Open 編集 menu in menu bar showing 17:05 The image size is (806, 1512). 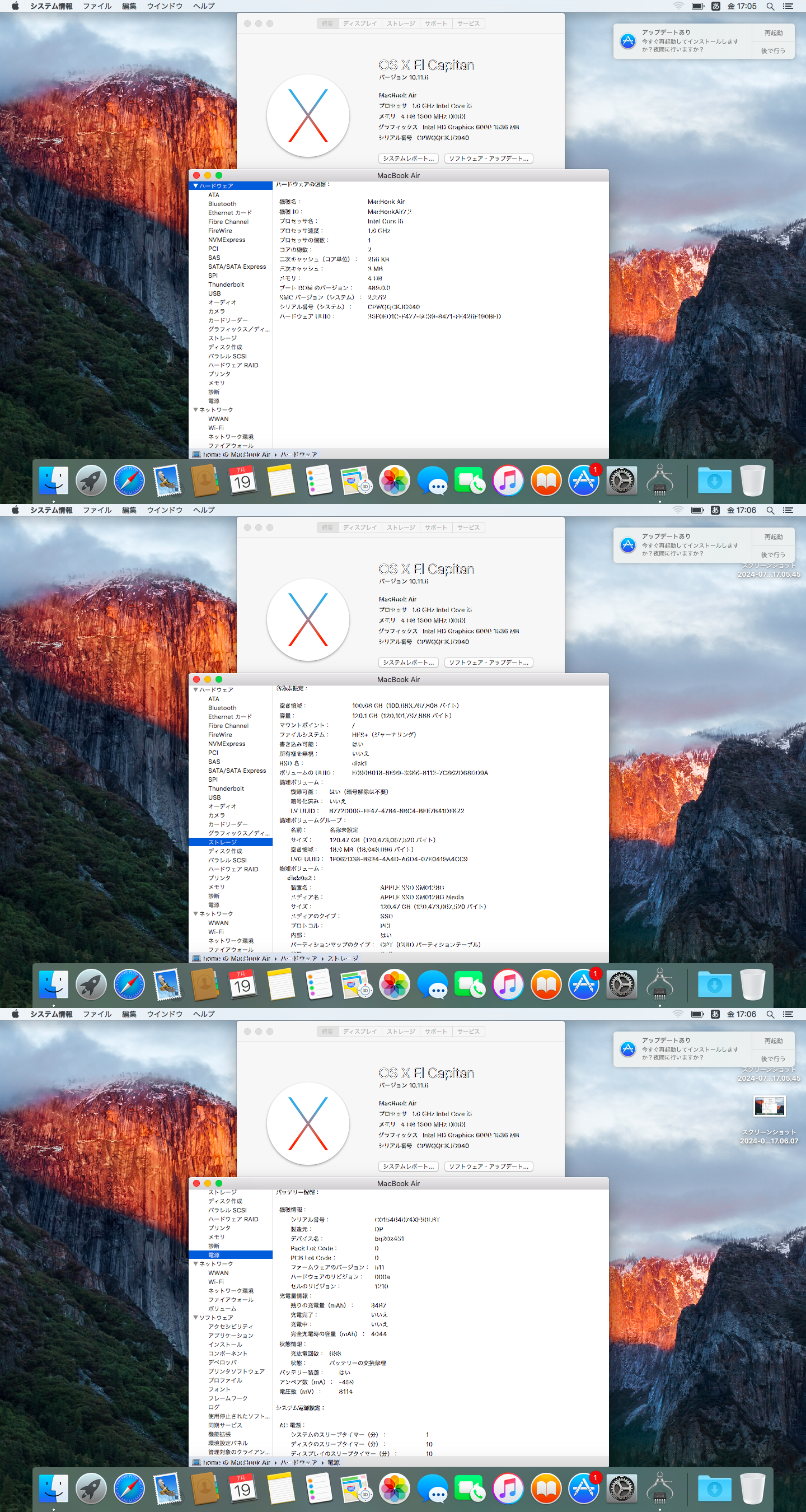(129, 6)
